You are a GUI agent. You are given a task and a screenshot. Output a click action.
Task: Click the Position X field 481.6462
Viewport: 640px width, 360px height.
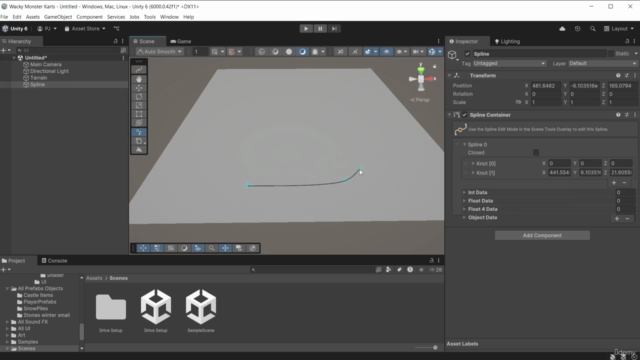545,86
